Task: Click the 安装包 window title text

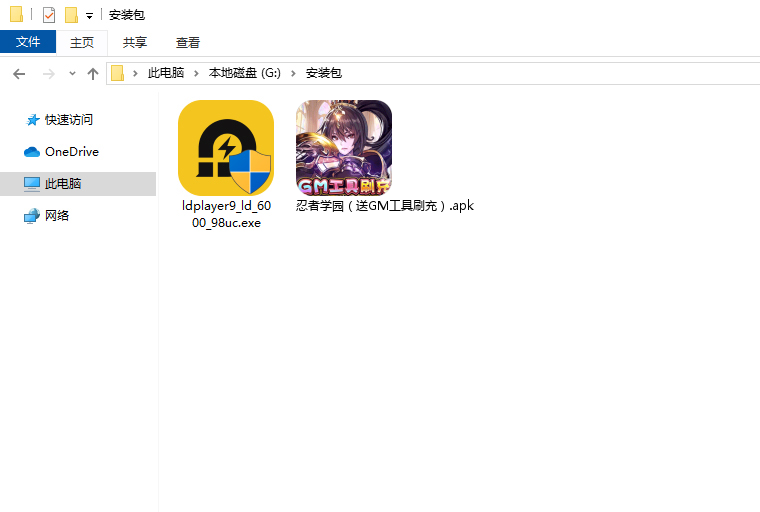Action: 127,15
